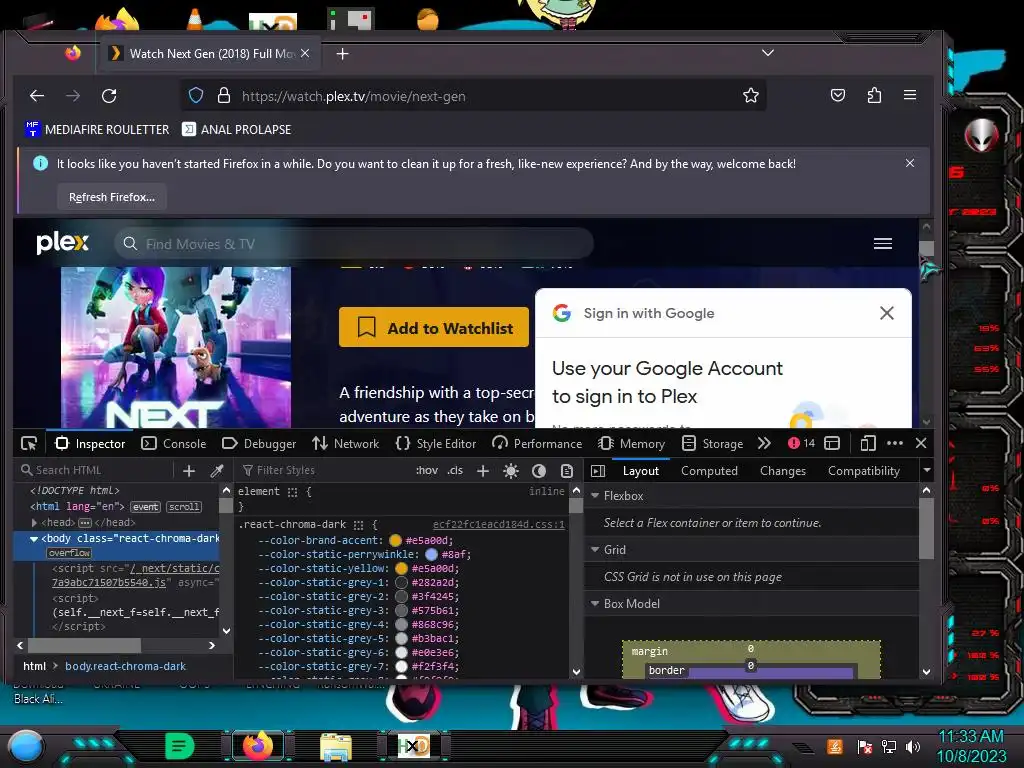Click the overflow badge on body node
1024x768 pixels.
(x=69, y=553)
